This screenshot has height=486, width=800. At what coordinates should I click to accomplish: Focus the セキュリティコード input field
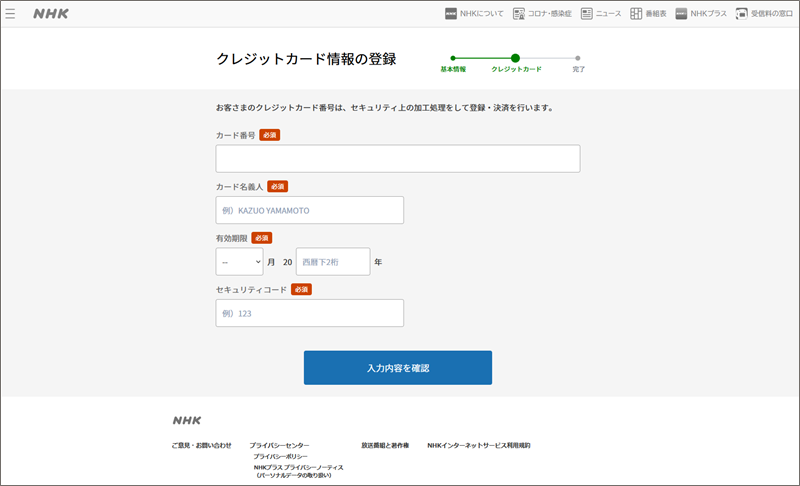(x=309, y=313)
